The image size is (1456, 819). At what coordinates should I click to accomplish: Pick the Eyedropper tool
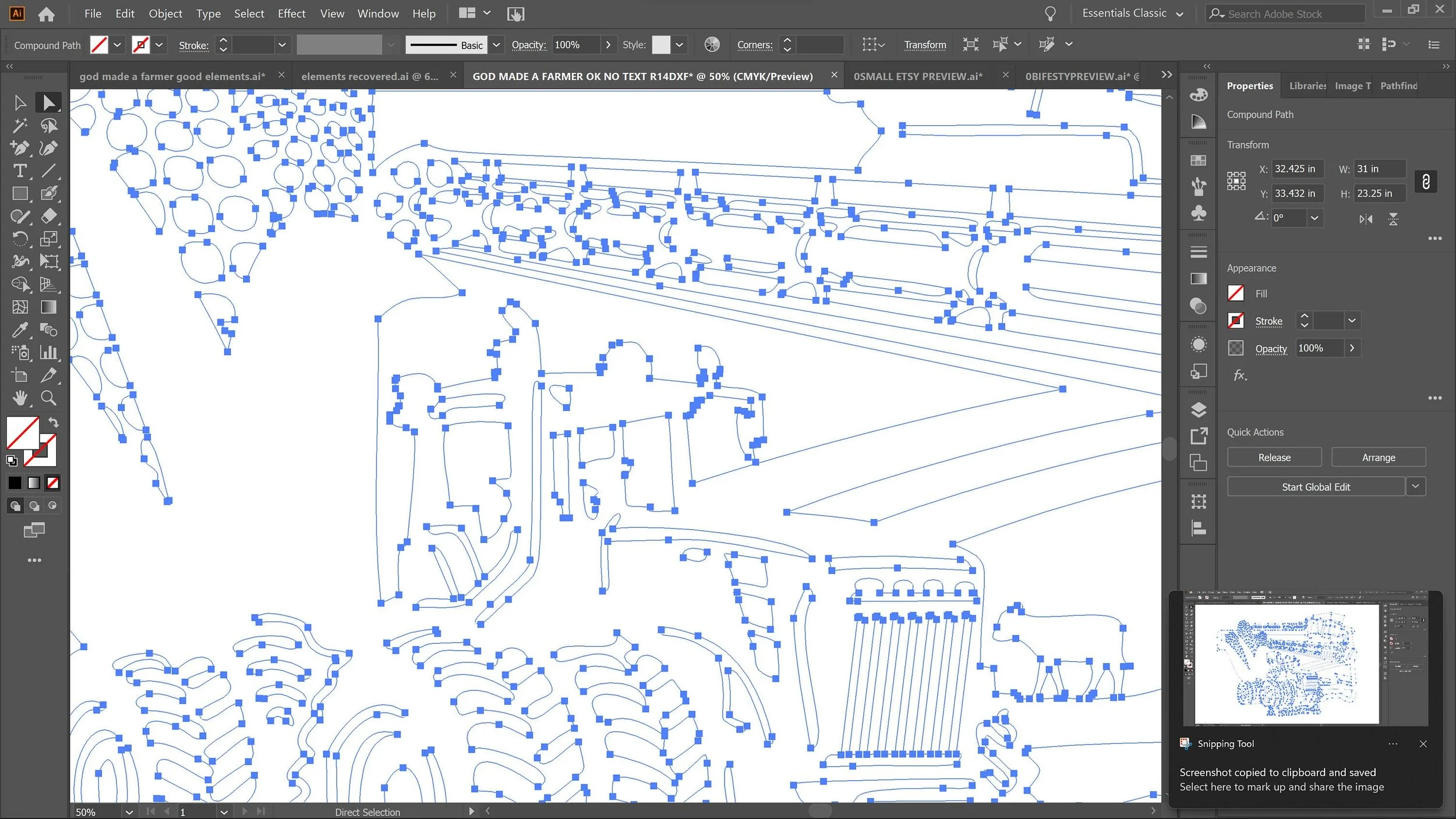pyautogui.click(x=20, y=330)
